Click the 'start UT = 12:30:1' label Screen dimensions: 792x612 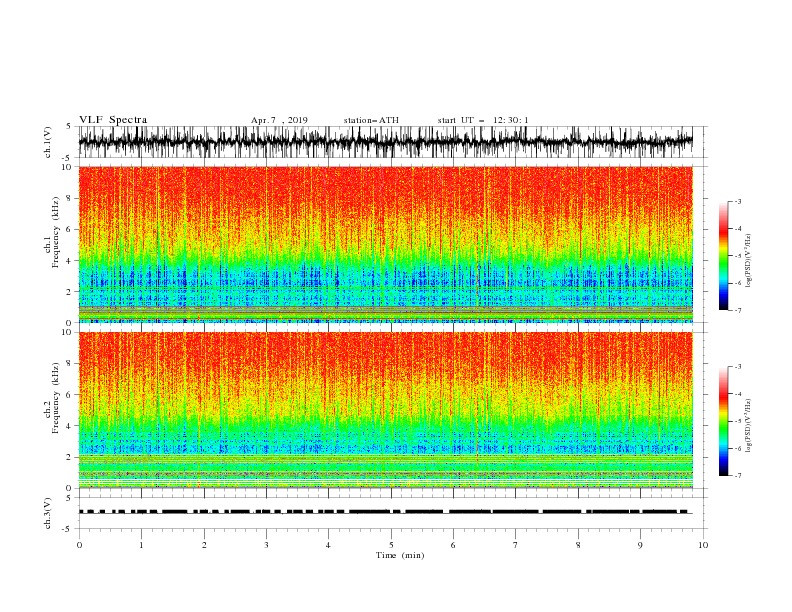[483, 120]
